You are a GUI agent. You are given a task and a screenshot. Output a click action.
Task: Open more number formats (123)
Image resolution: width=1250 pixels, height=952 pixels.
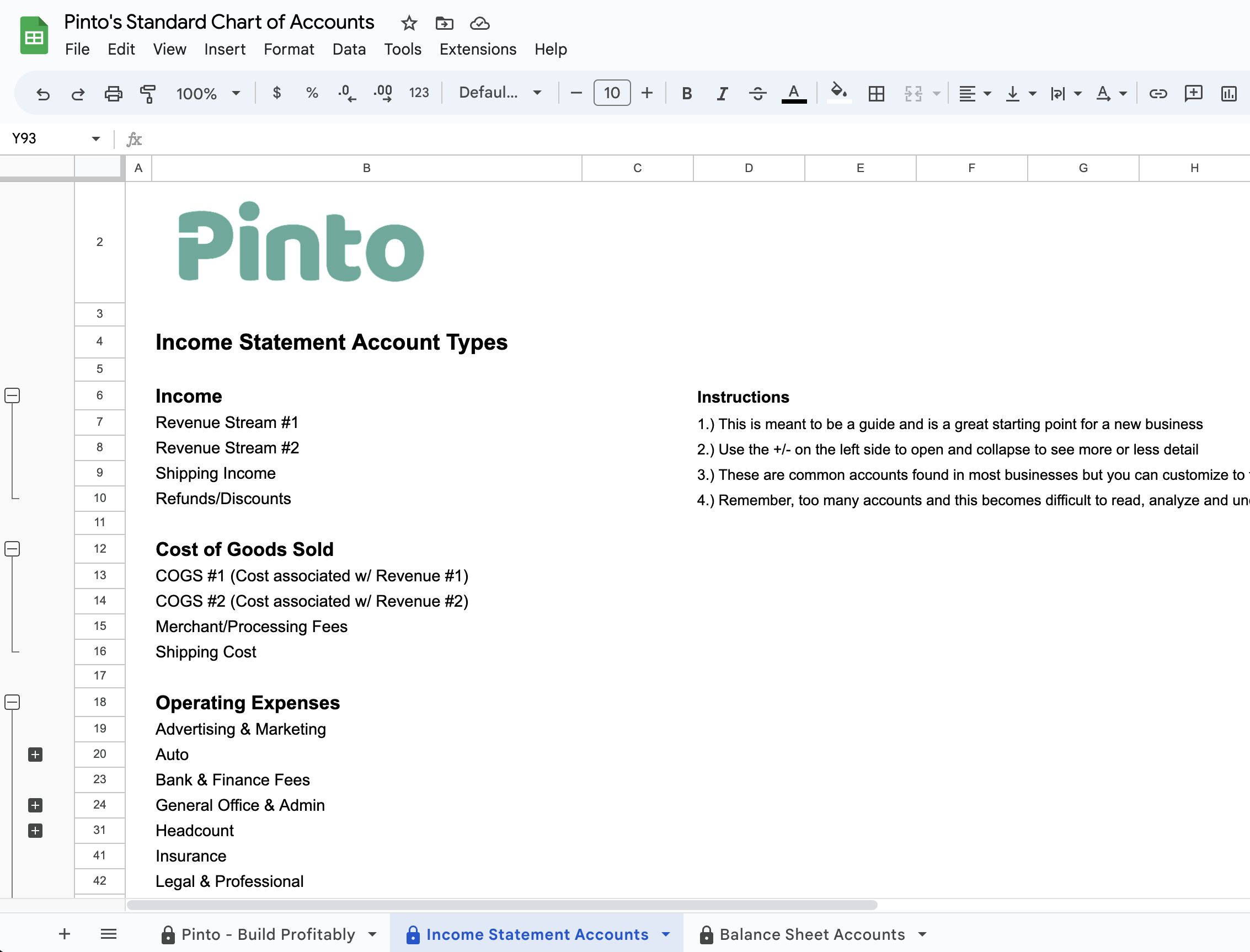pyautogui.click(x=419, y=93)
